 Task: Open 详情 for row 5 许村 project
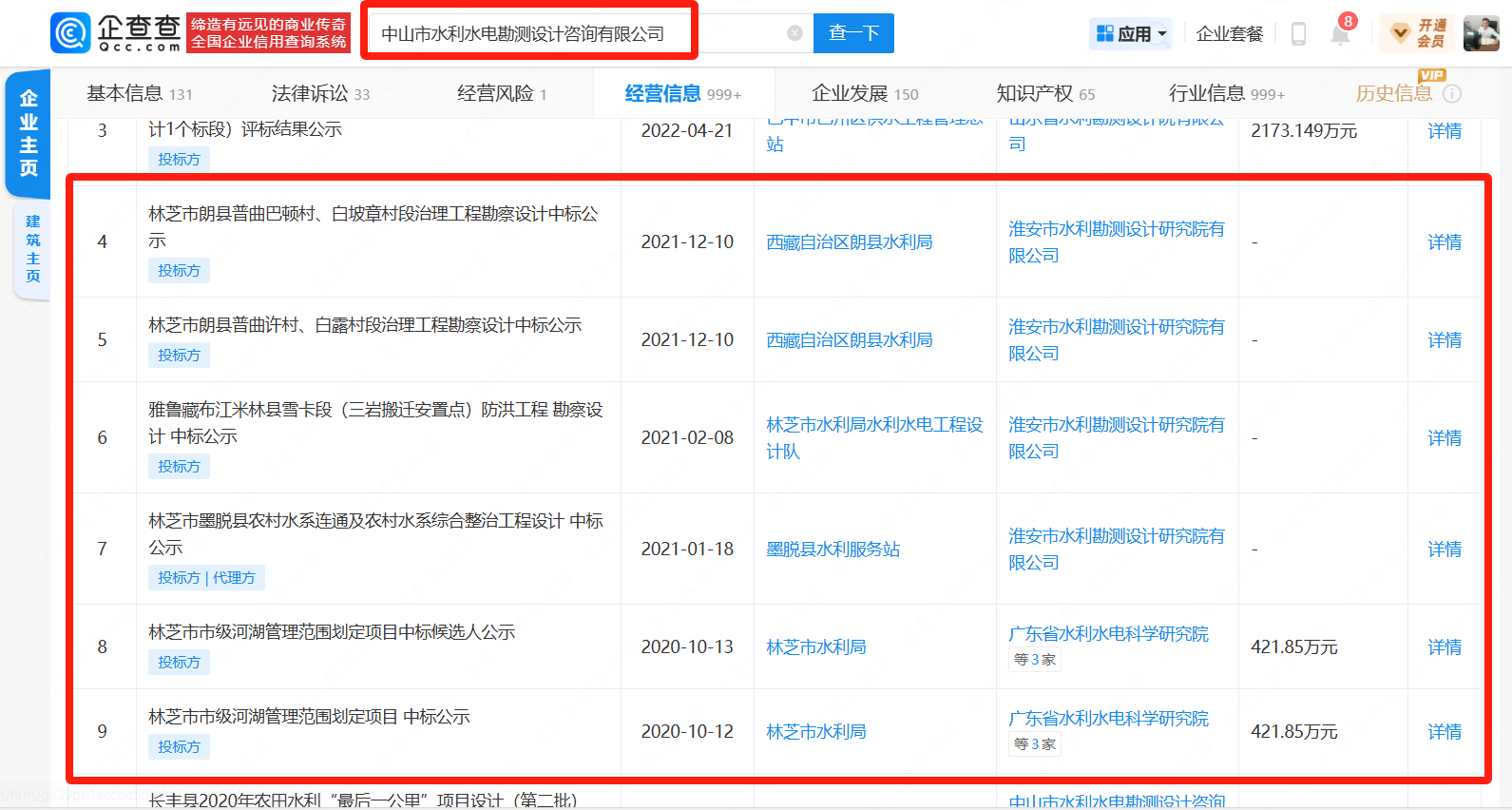1445,339
